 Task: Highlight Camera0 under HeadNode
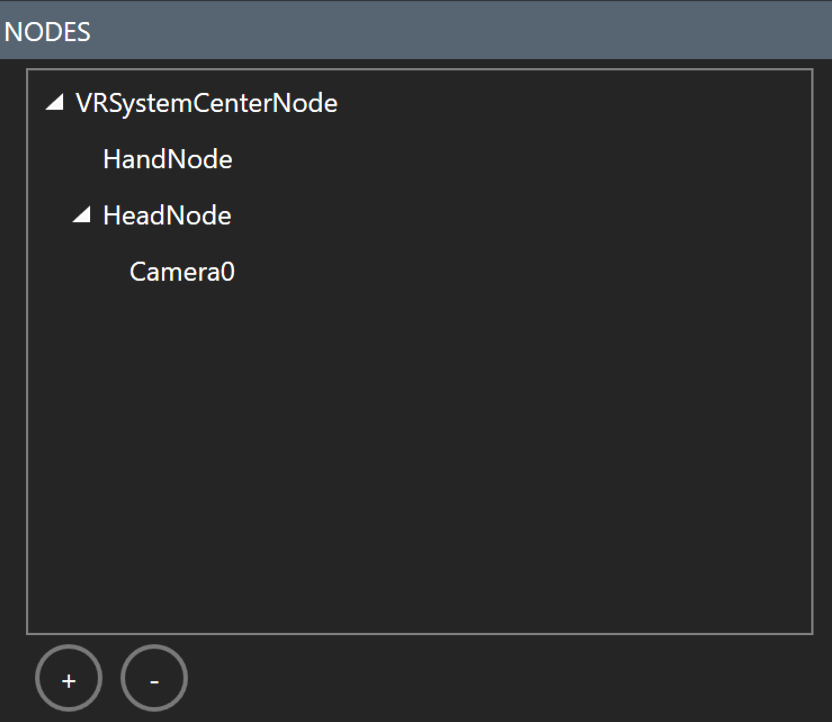(x=182, y=272)
